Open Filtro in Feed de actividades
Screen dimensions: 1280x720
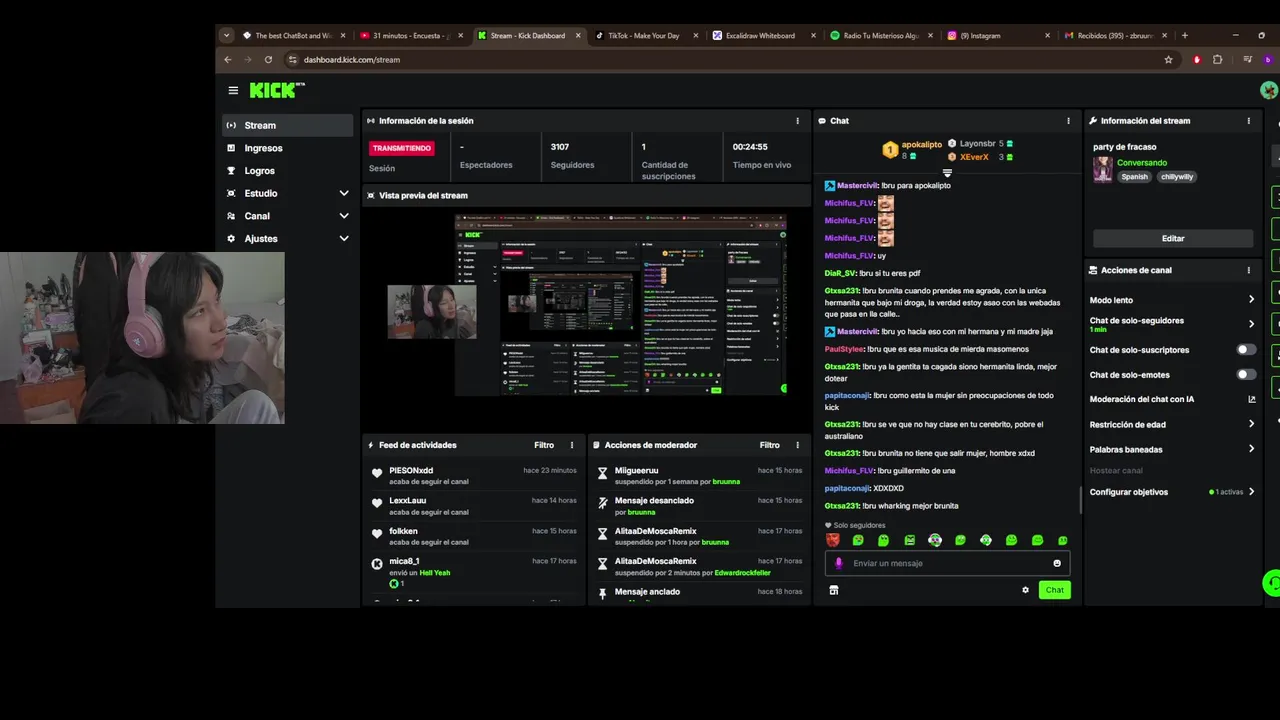click(544, 445)
